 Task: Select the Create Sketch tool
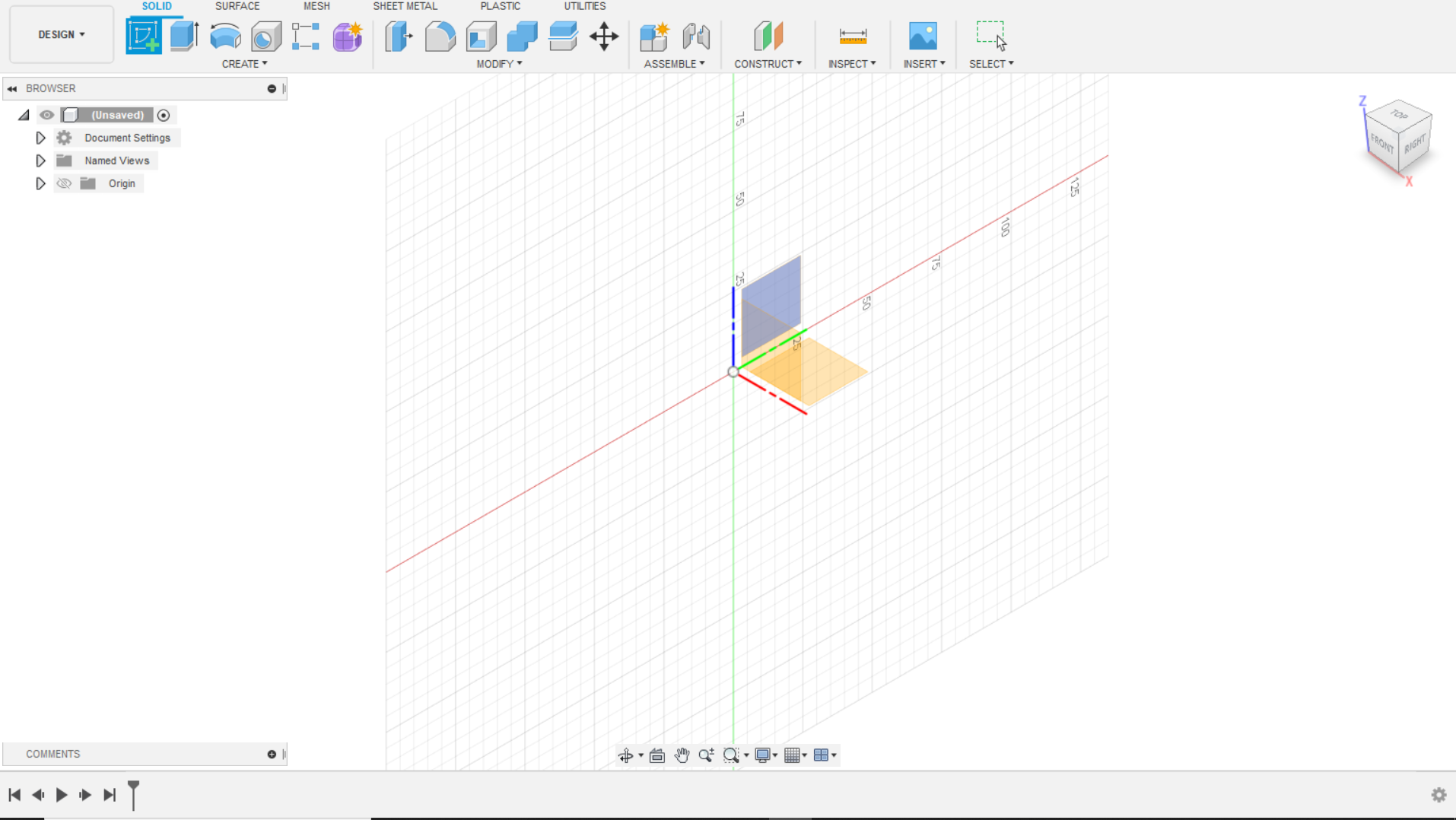point(144,36)
